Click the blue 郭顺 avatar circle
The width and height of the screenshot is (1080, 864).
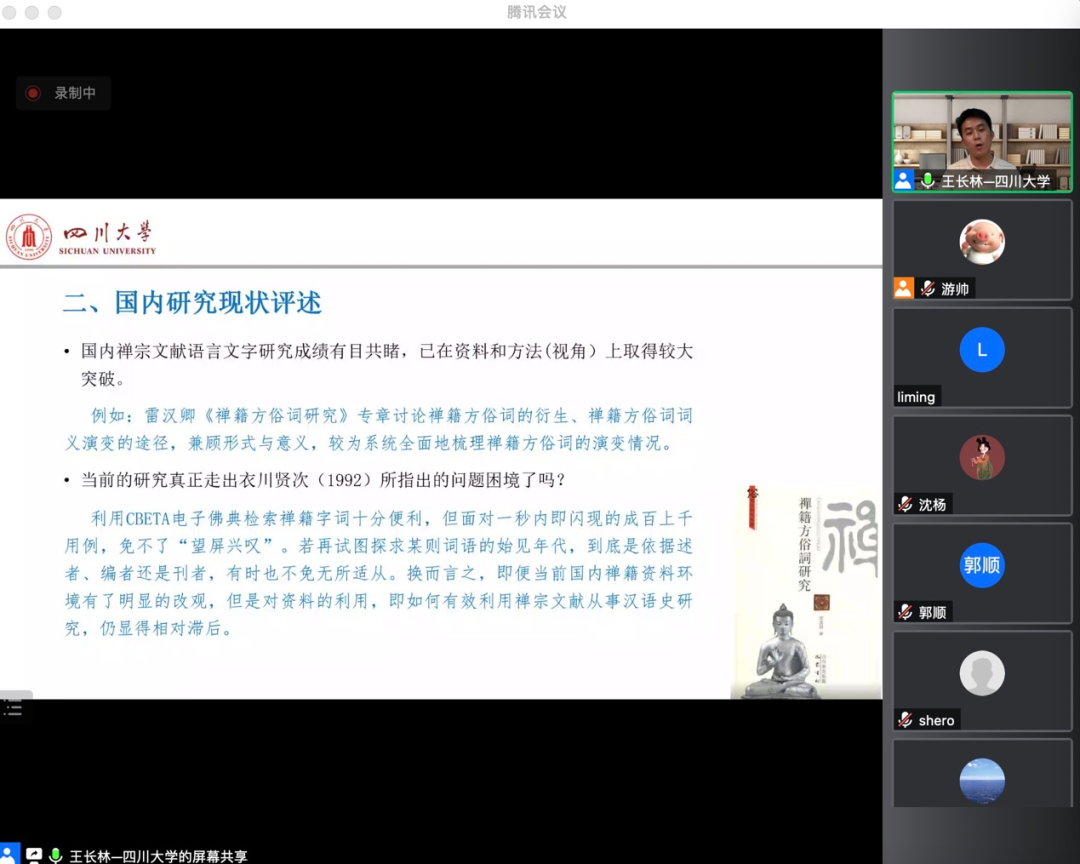[x=981, y=565]
